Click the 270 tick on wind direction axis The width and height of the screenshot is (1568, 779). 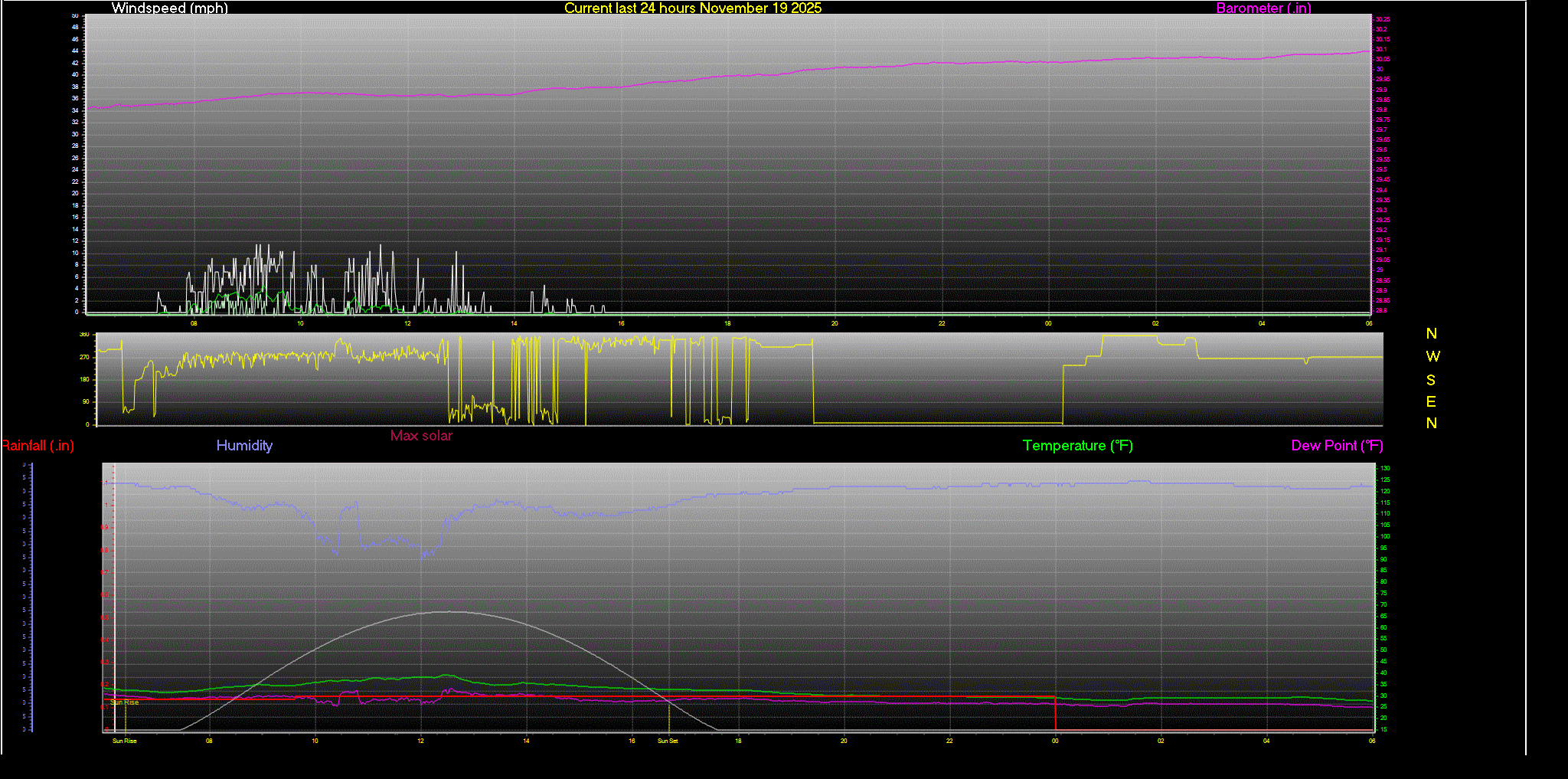84,357
